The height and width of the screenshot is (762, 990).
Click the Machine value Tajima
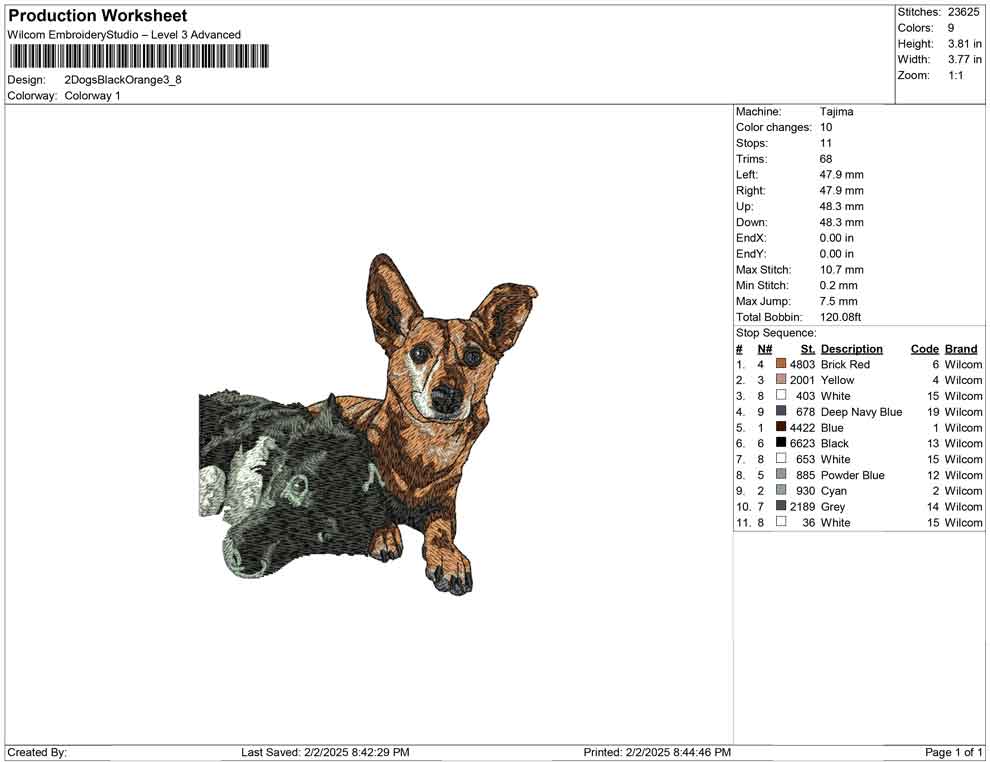[837, 112]
